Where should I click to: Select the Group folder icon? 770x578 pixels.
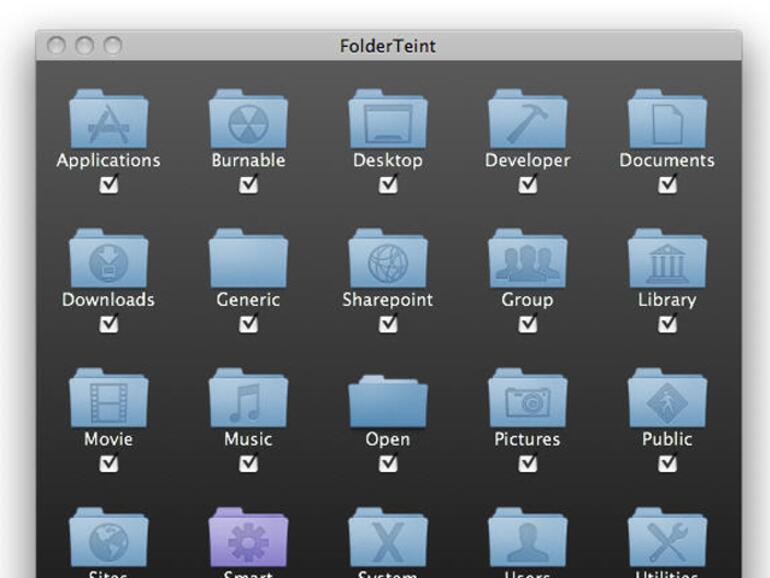click(527, 258)
